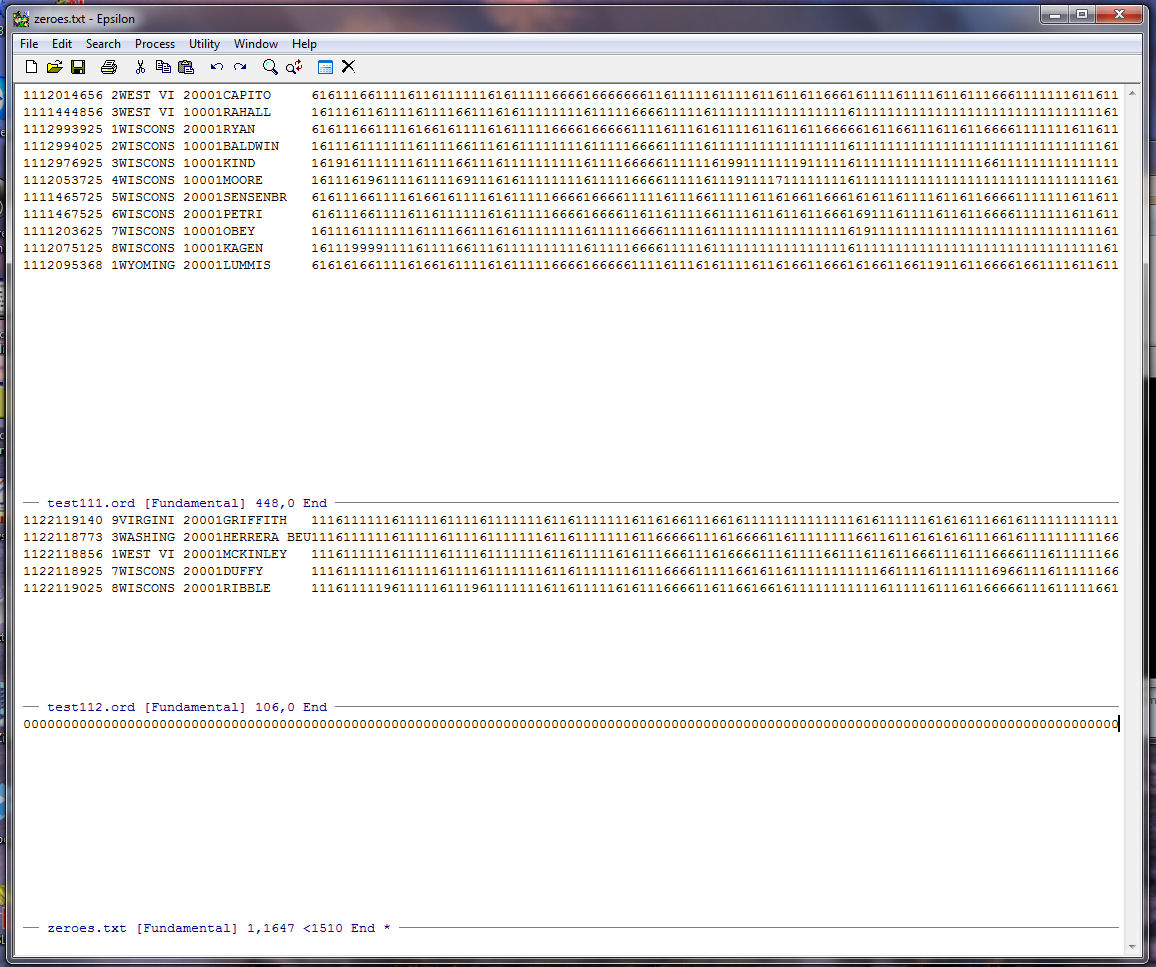Click the line of zeroes in zeroes.txt

570,724
